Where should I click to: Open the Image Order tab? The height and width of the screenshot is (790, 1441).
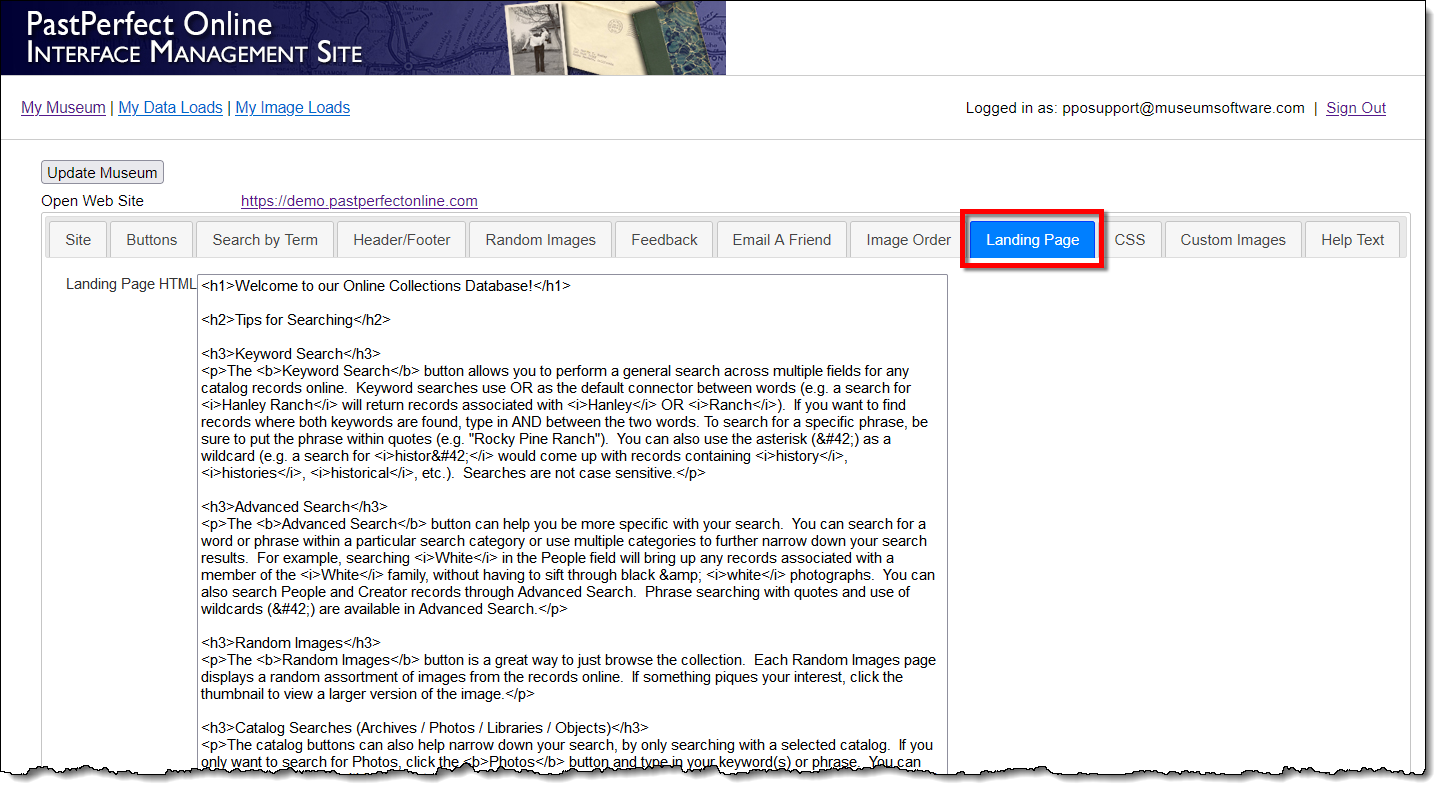(908, 240)
